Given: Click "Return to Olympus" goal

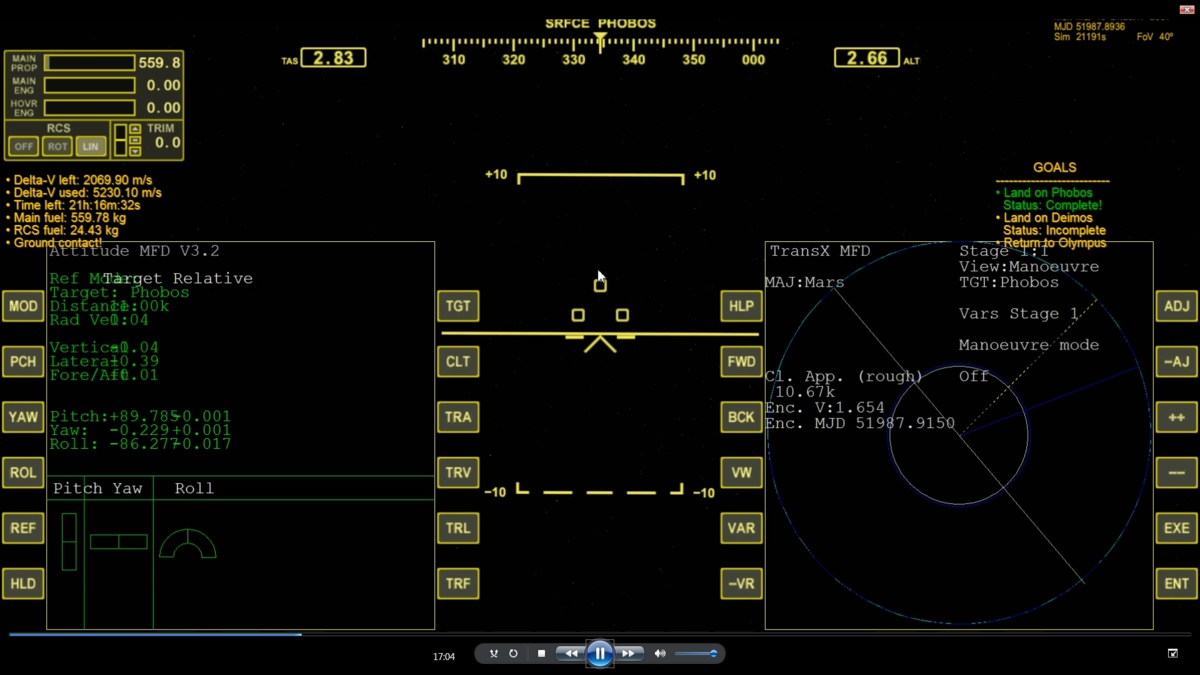Looking at the screenshot, I should point(1055,243).
